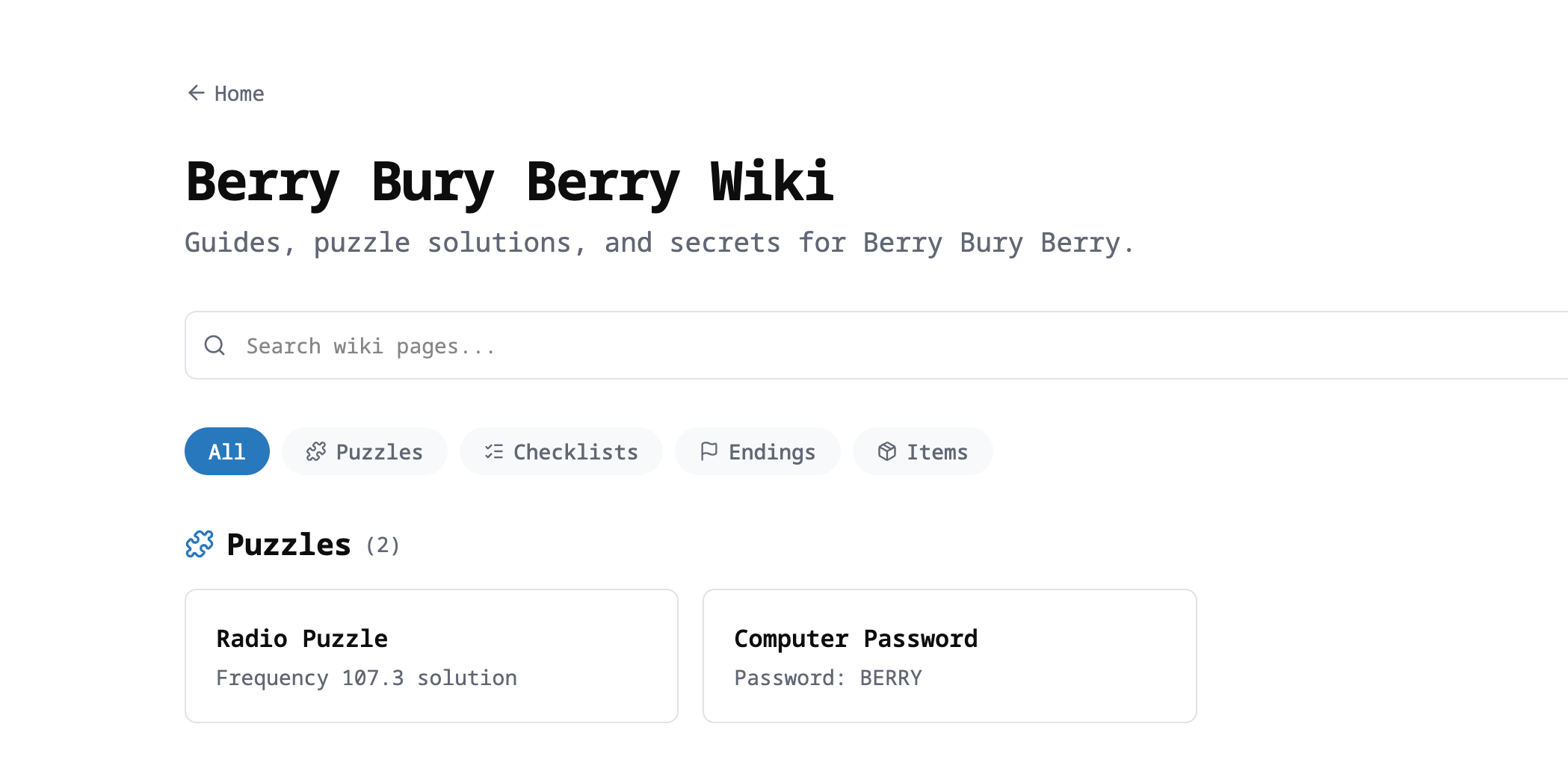This screenshot has width=1568, height=780.
Task: Click the Berry Bury Berry Wiki title
Action: point(510,182)
